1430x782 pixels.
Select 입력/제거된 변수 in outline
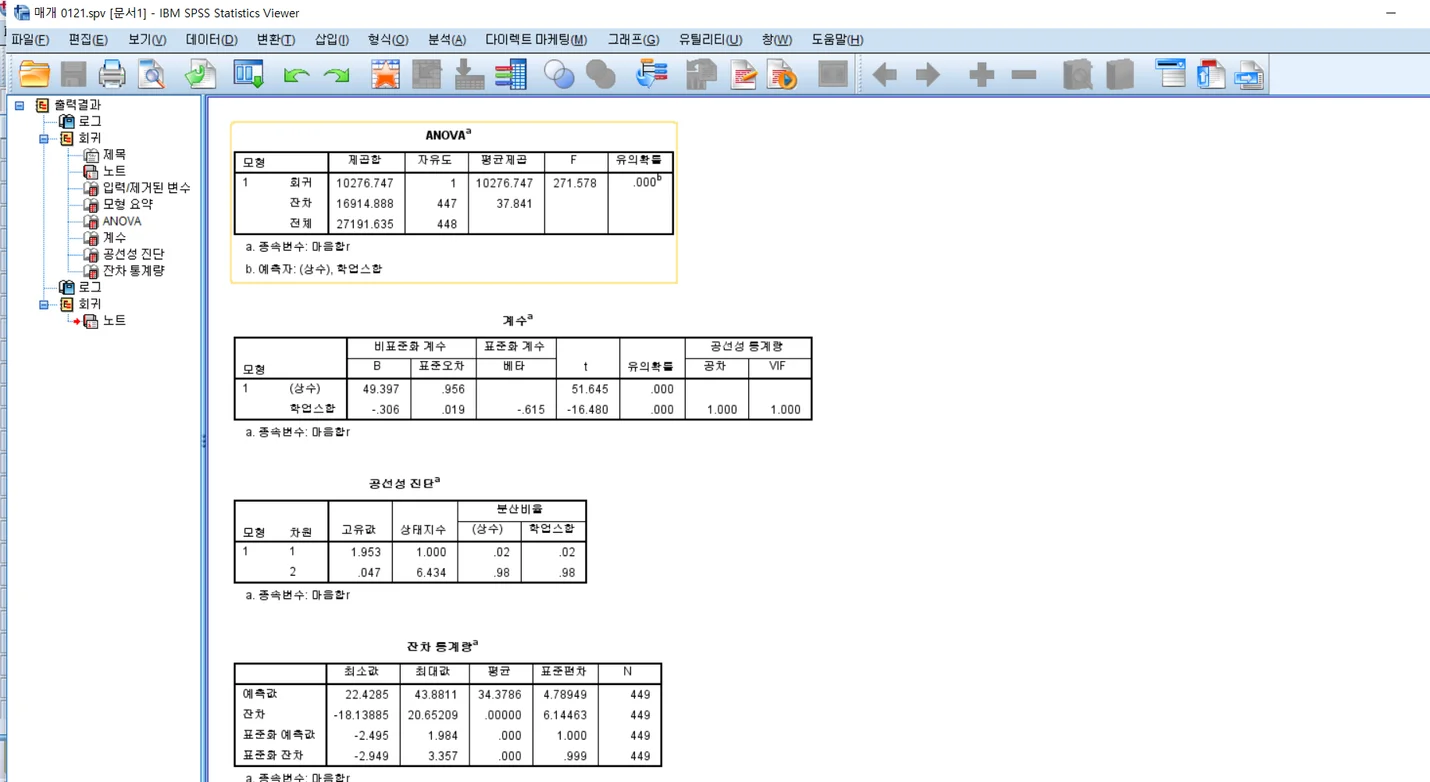[x=146, y=188]
